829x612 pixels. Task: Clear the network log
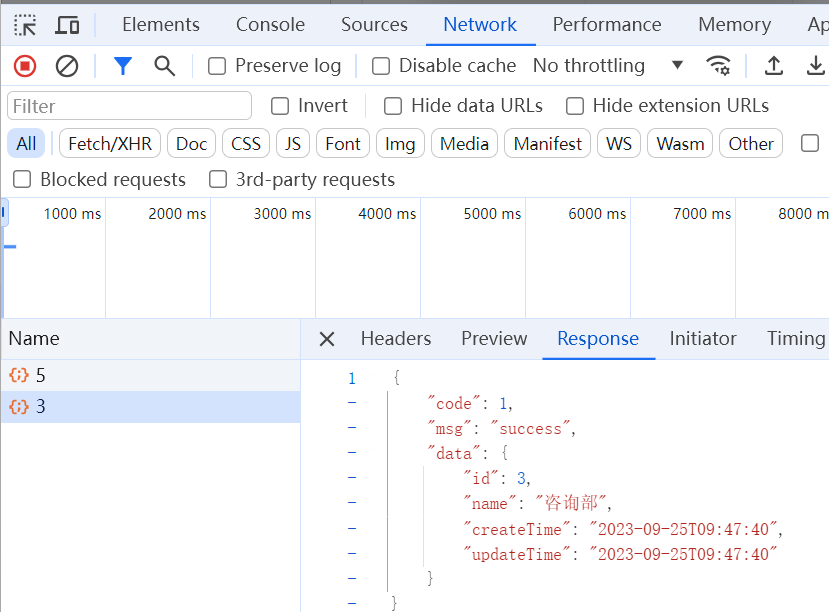point(67,66)
